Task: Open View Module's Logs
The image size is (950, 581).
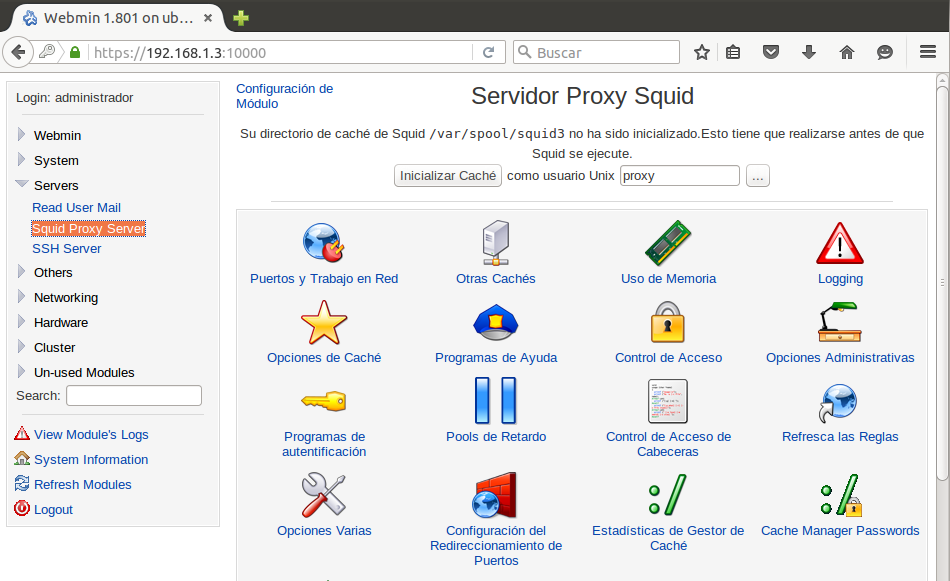Action: pos(91,434)
